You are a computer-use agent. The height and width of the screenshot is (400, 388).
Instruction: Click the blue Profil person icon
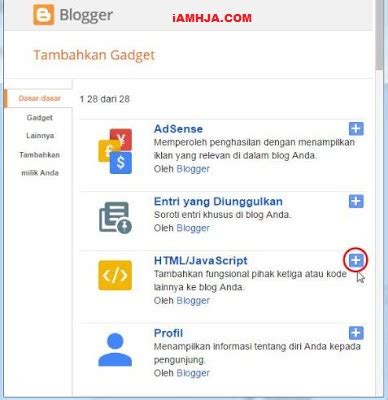coord(115,350)
